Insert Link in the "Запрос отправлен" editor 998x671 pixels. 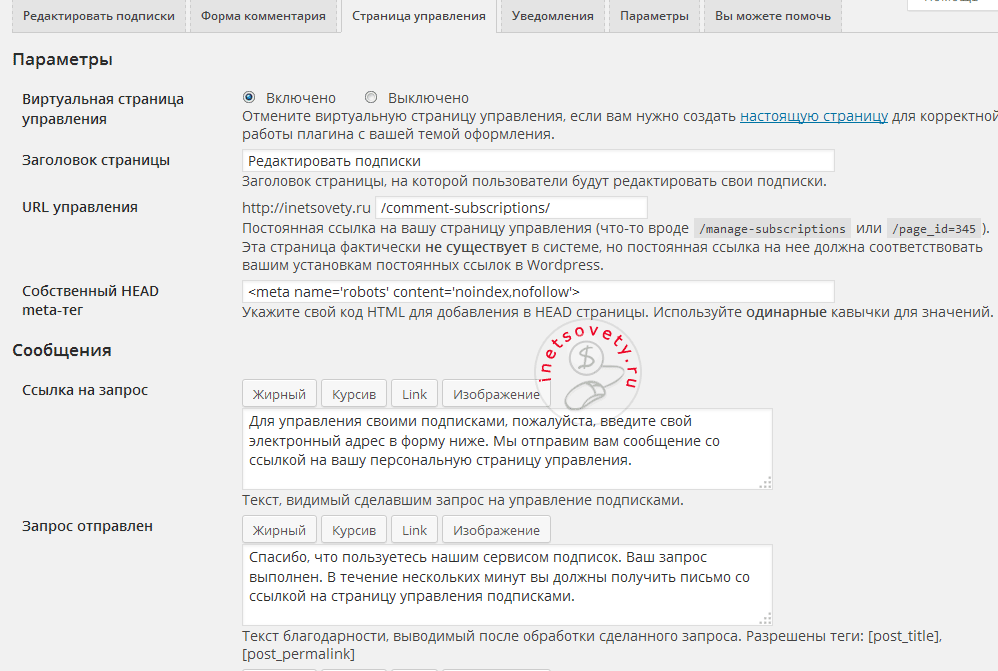(413, 528)
